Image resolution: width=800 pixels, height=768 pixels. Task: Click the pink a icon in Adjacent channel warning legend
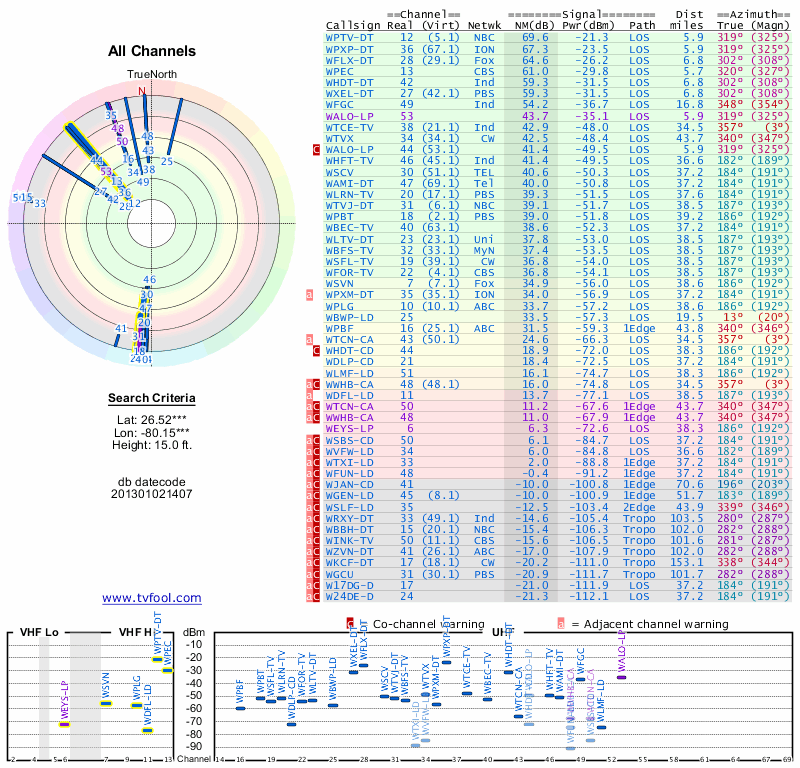coord(561,624)
